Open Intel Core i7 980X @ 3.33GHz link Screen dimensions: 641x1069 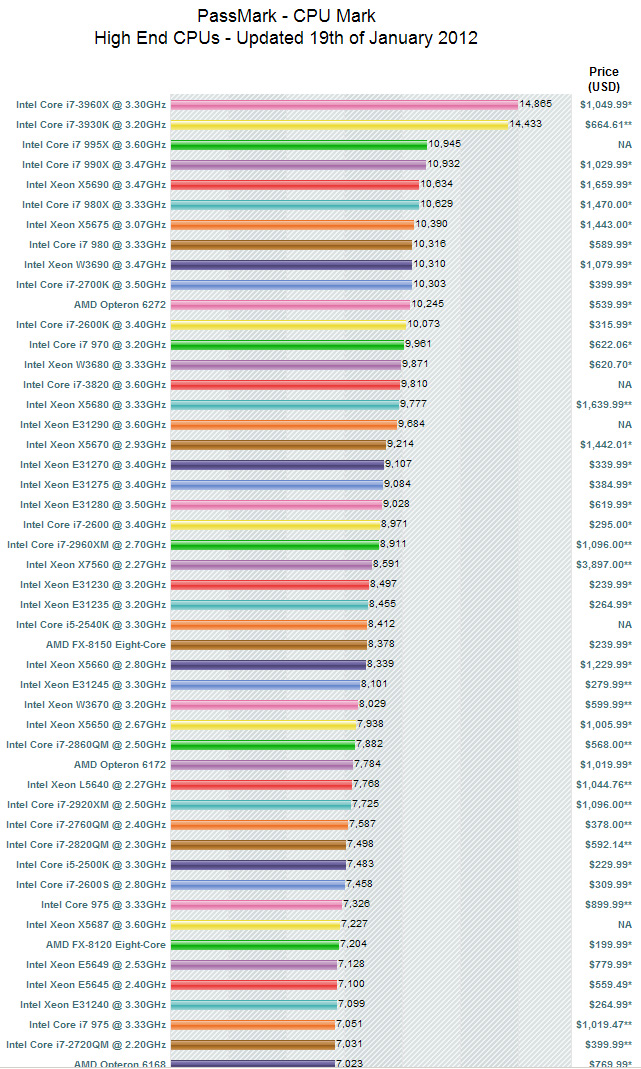pos(93,205)
